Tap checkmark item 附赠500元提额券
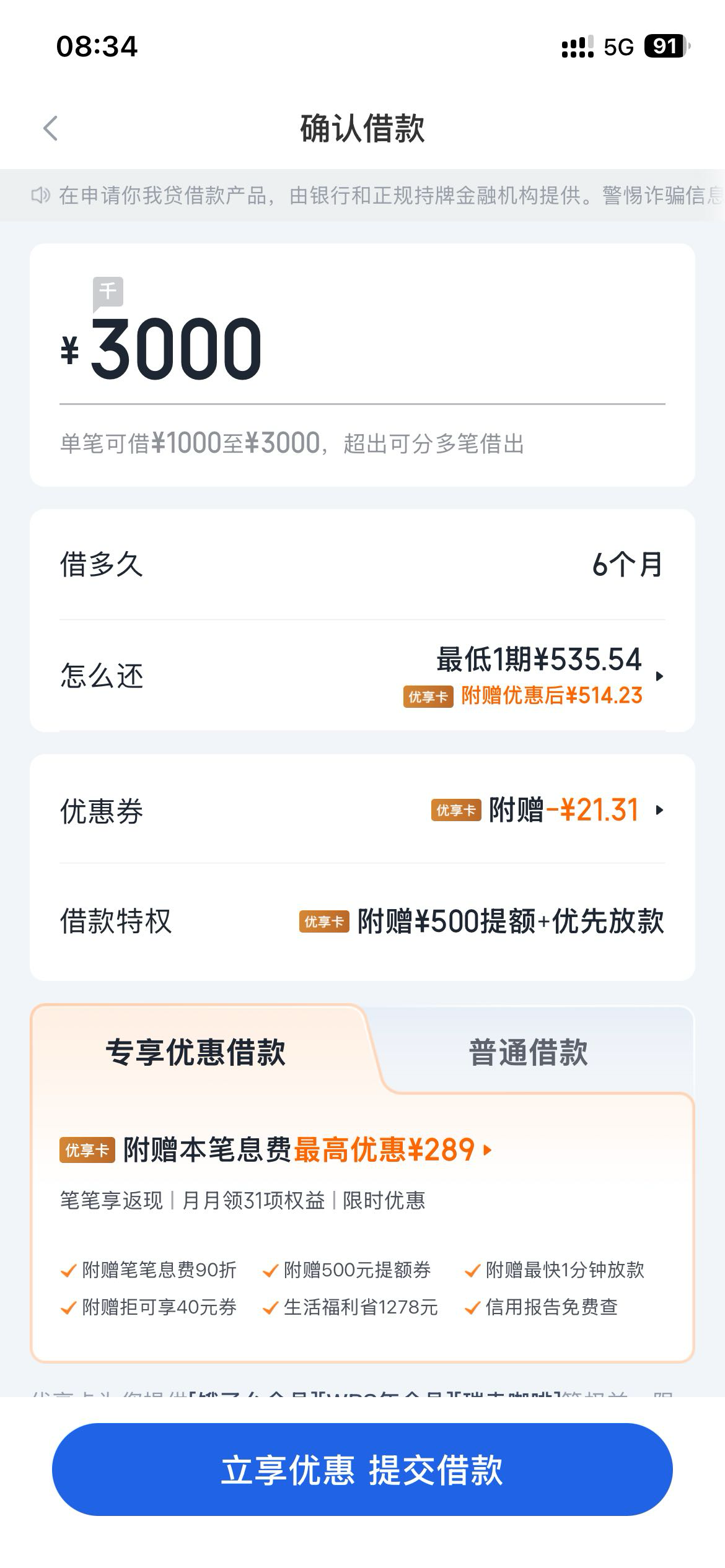725x1568 pixels. click(x=347, y=1270)
